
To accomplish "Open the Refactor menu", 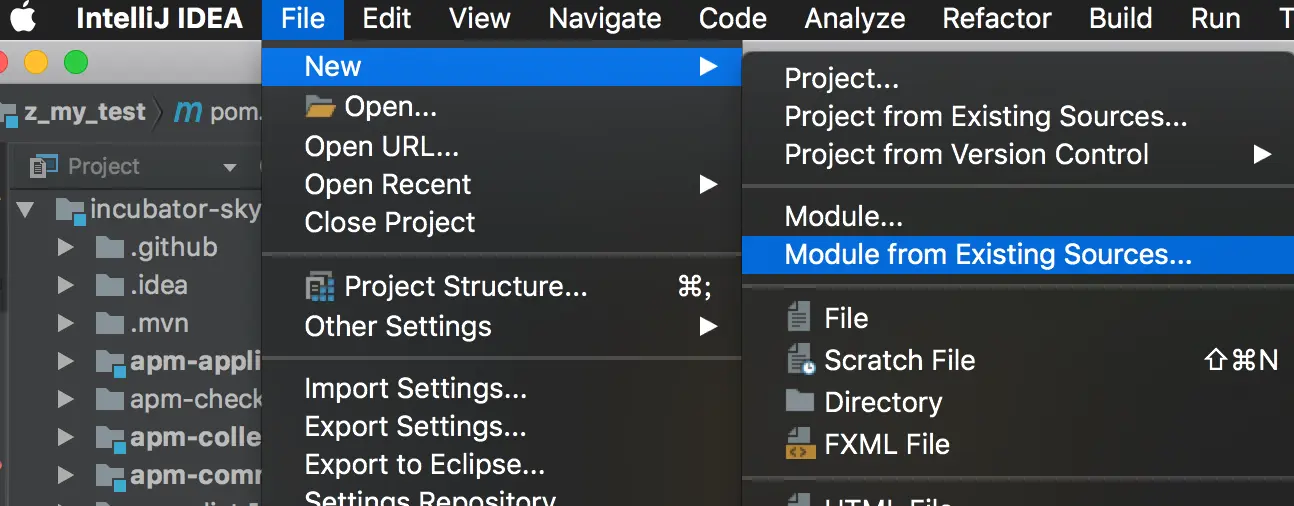I will click(x=996, y=18).
